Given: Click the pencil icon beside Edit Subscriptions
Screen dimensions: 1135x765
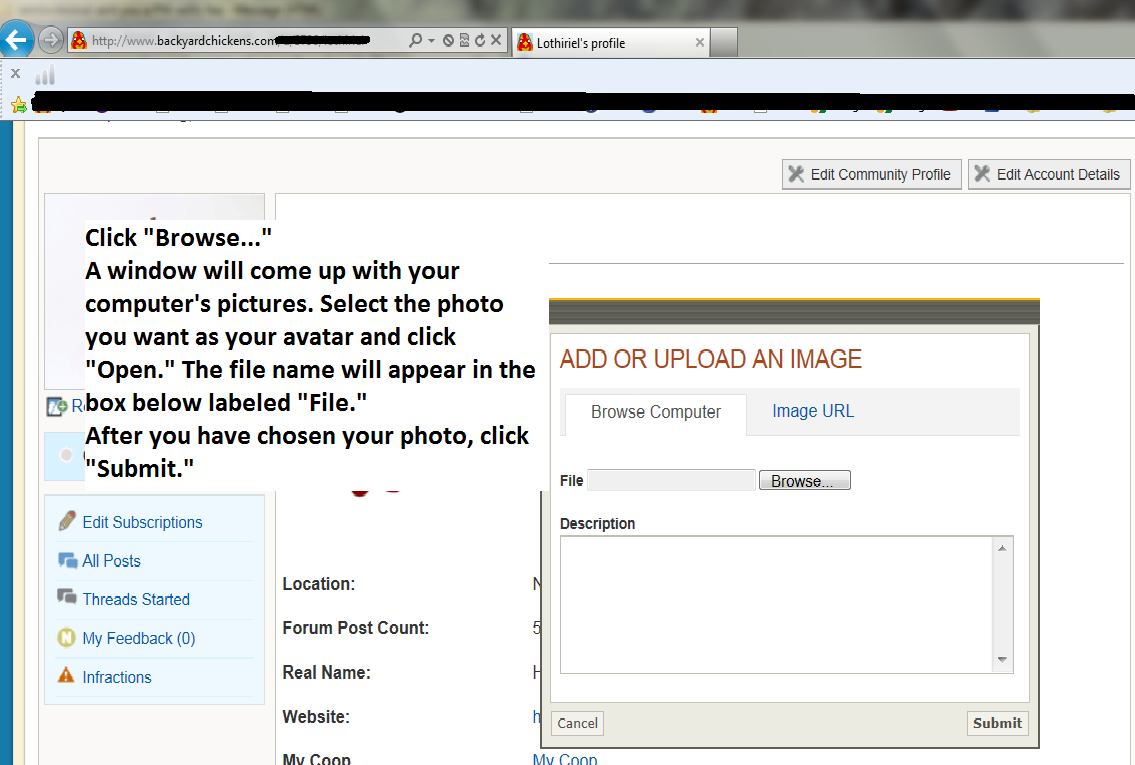Looking at the screenshot, I should [x=67, y=521].
